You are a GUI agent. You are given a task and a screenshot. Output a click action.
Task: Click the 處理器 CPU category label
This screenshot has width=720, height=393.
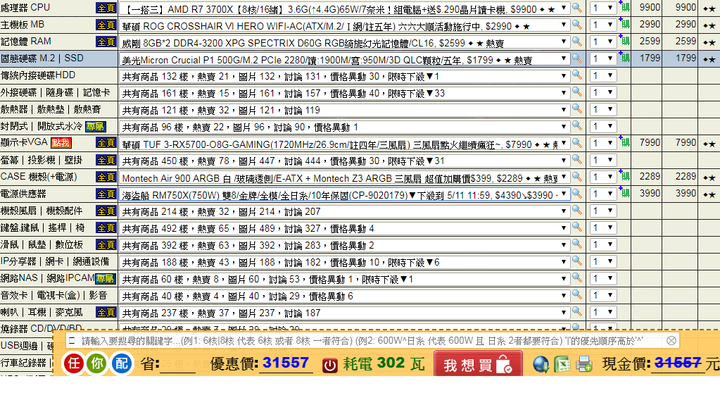(25, 8)
